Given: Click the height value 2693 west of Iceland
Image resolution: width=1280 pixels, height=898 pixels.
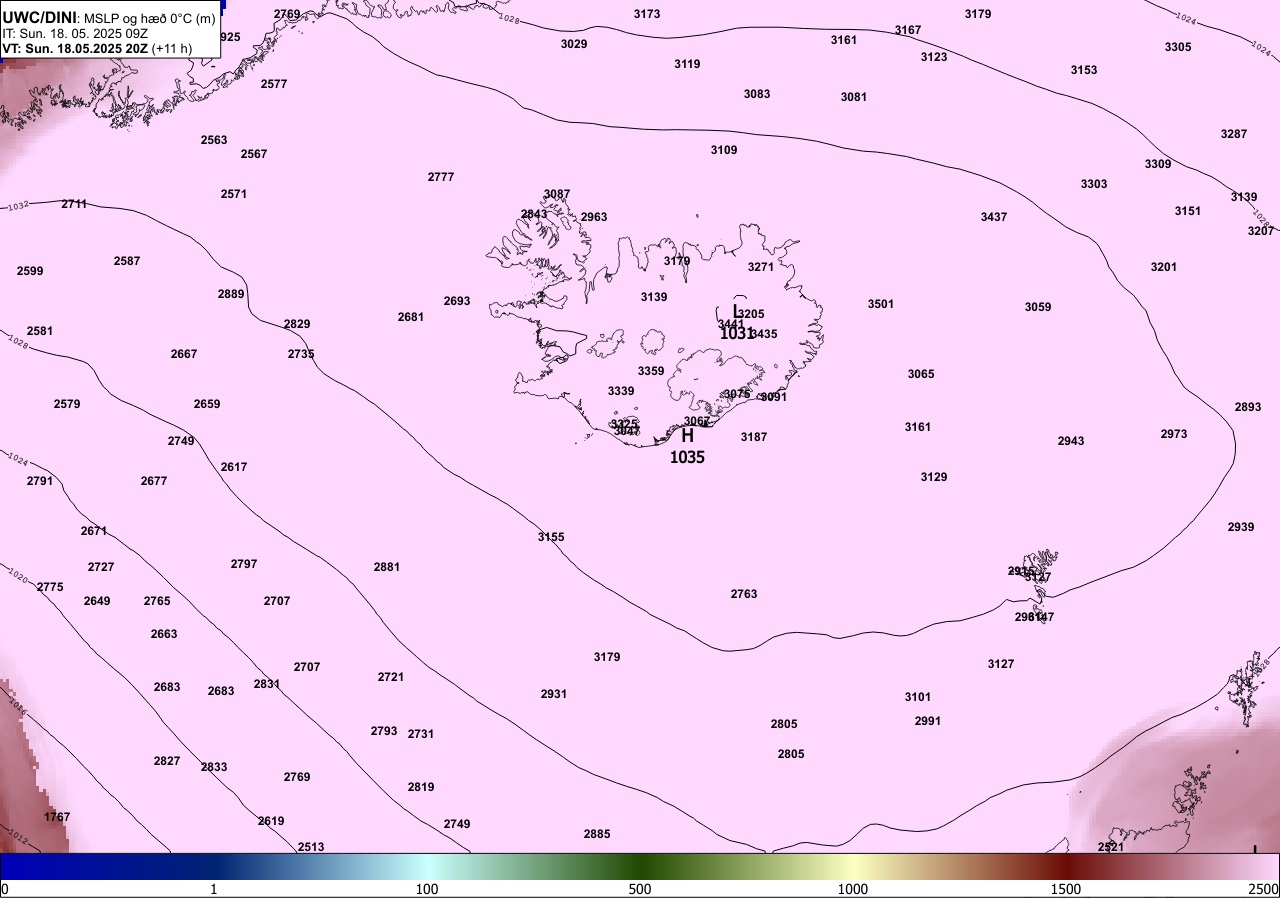Looking at the screenshot, I should click(457, 301).
